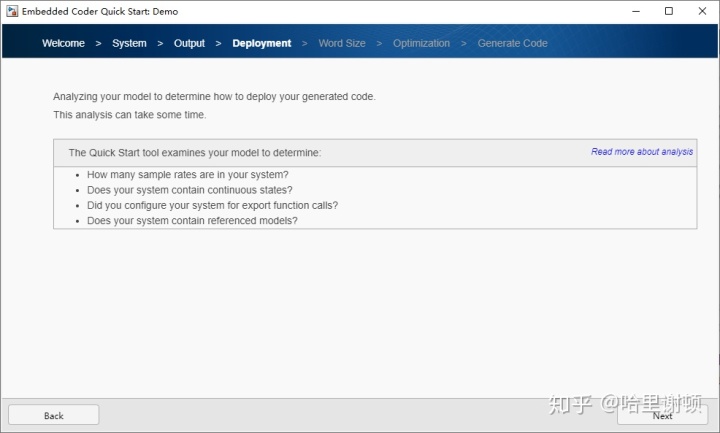Click the Next button
The height and width of the screenshot is (433, 720).
pos(662,415)
